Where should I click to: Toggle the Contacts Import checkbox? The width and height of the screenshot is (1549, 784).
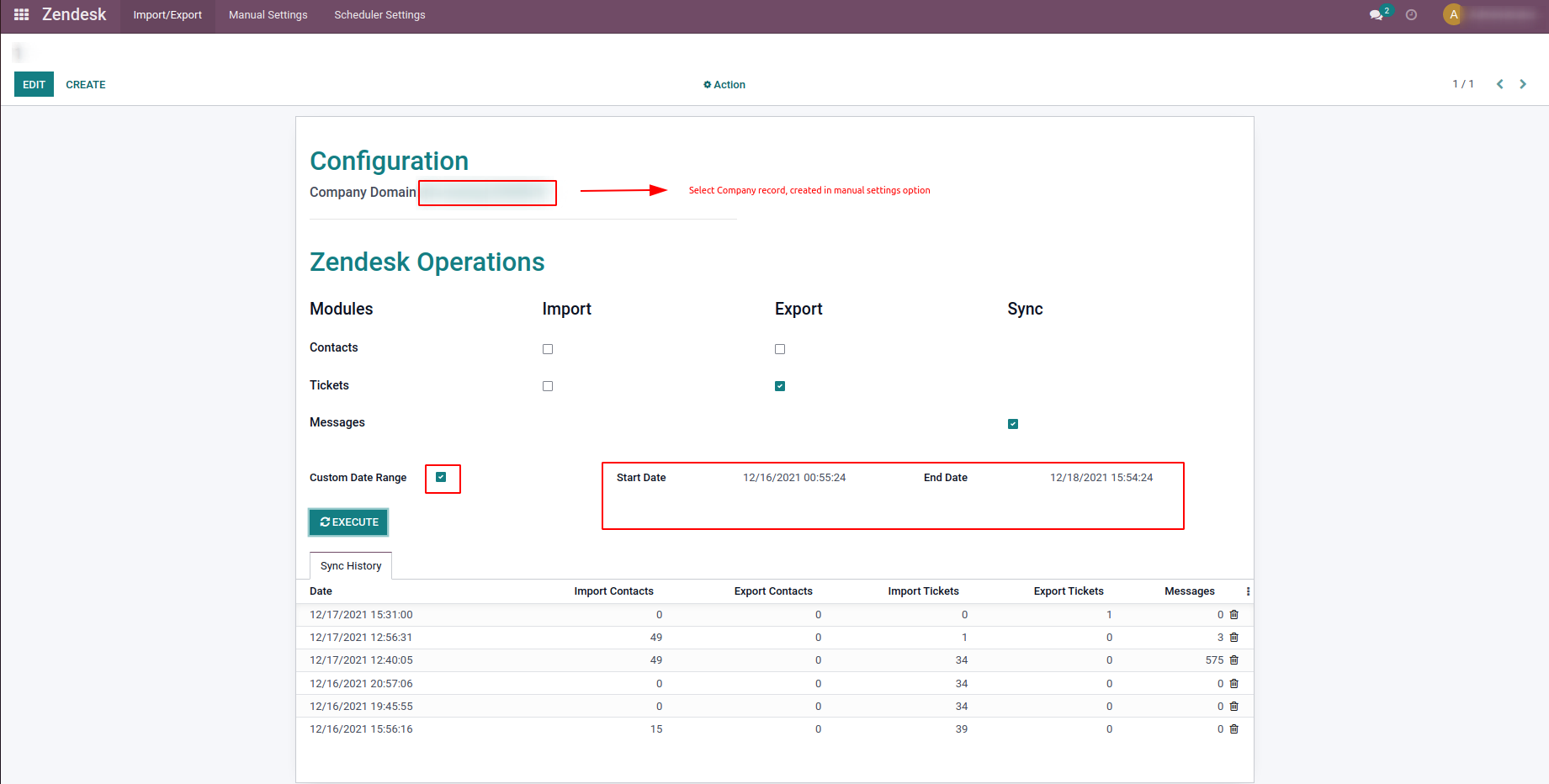[x=548, y=349]
